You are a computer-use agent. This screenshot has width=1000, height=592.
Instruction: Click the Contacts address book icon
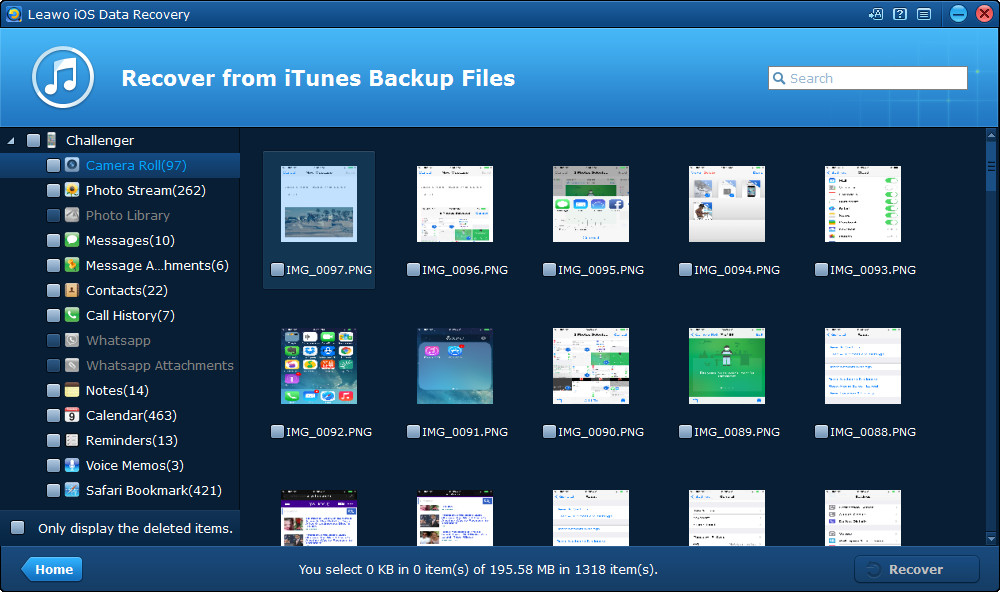(72, 290)
